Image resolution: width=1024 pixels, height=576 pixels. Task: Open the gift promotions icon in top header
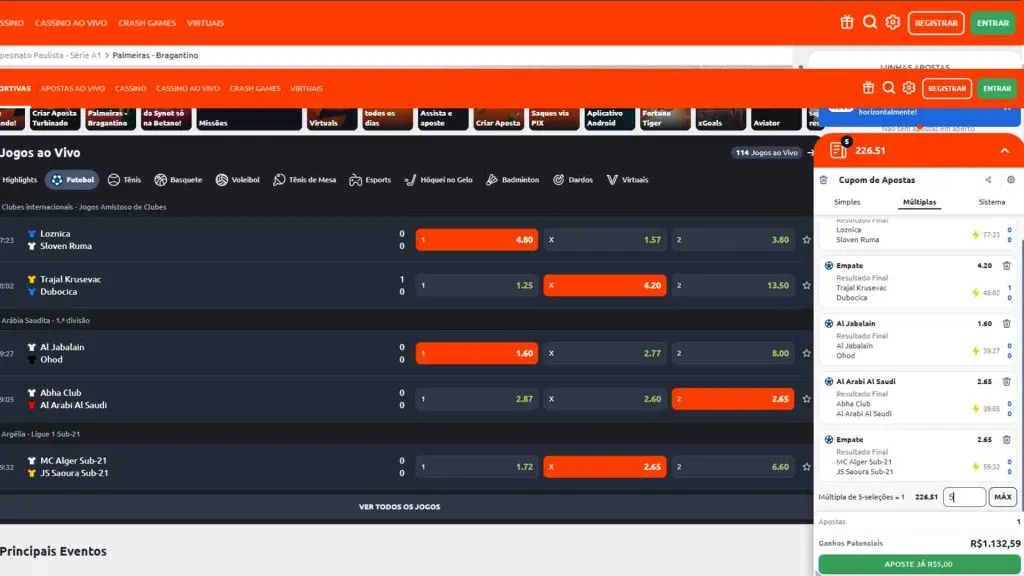pos(846,22)
